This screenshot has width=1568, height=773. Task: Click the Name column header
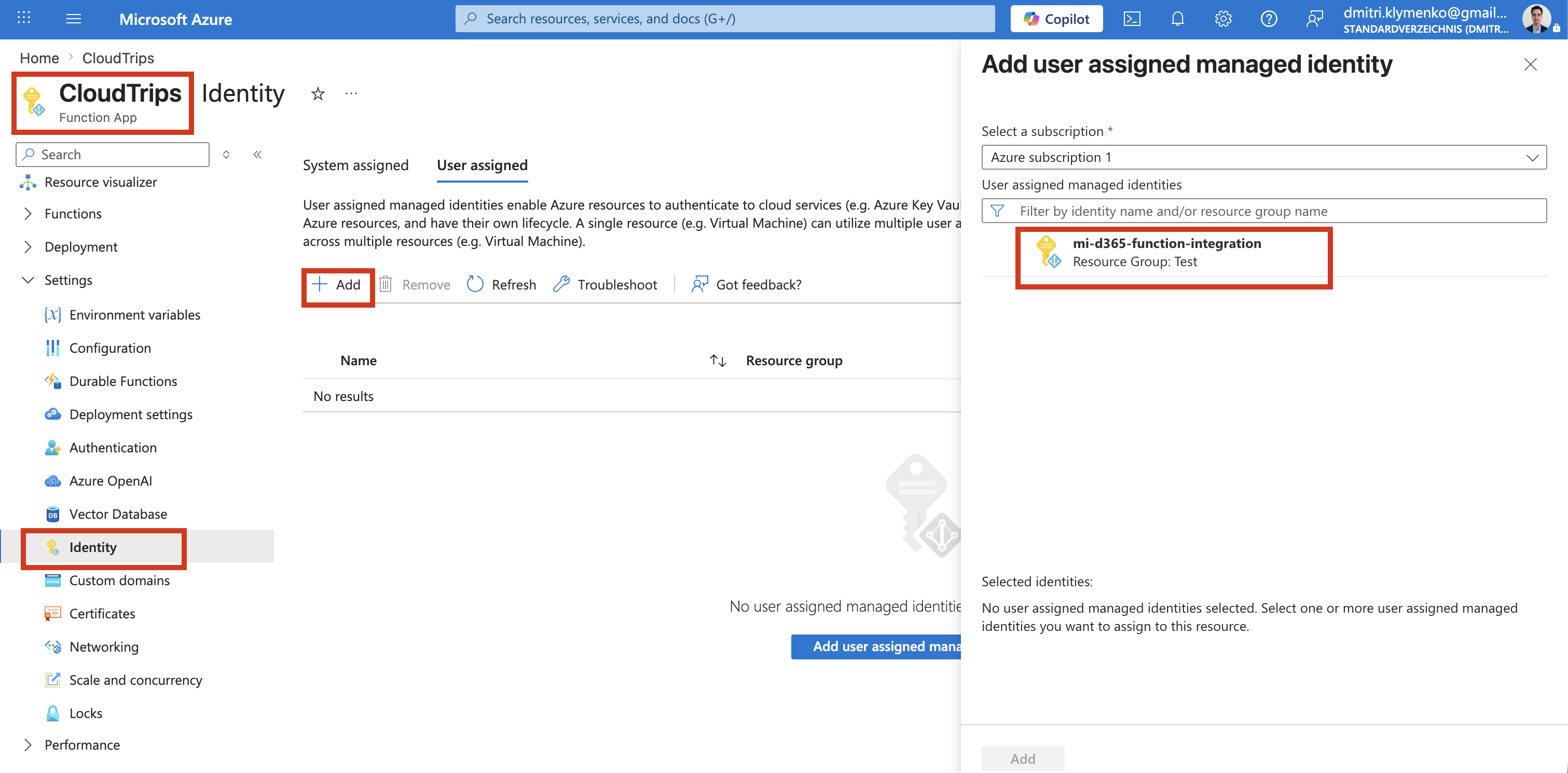coord(359,361)
